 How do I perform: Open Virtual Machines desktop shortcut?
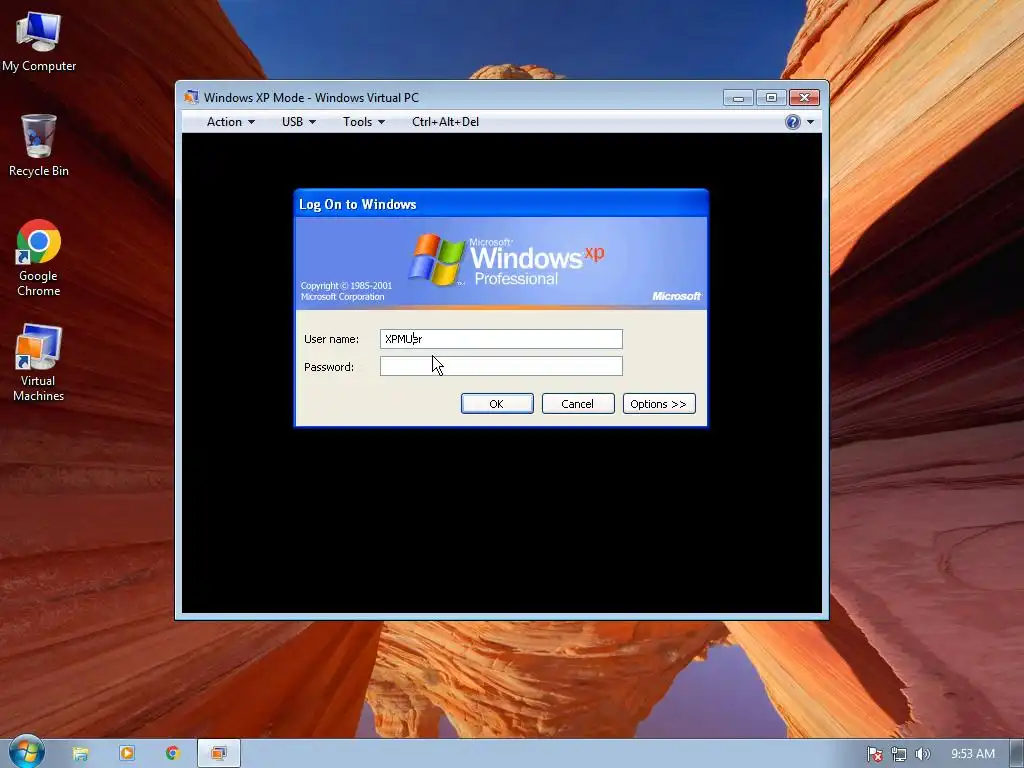(39, 362)
